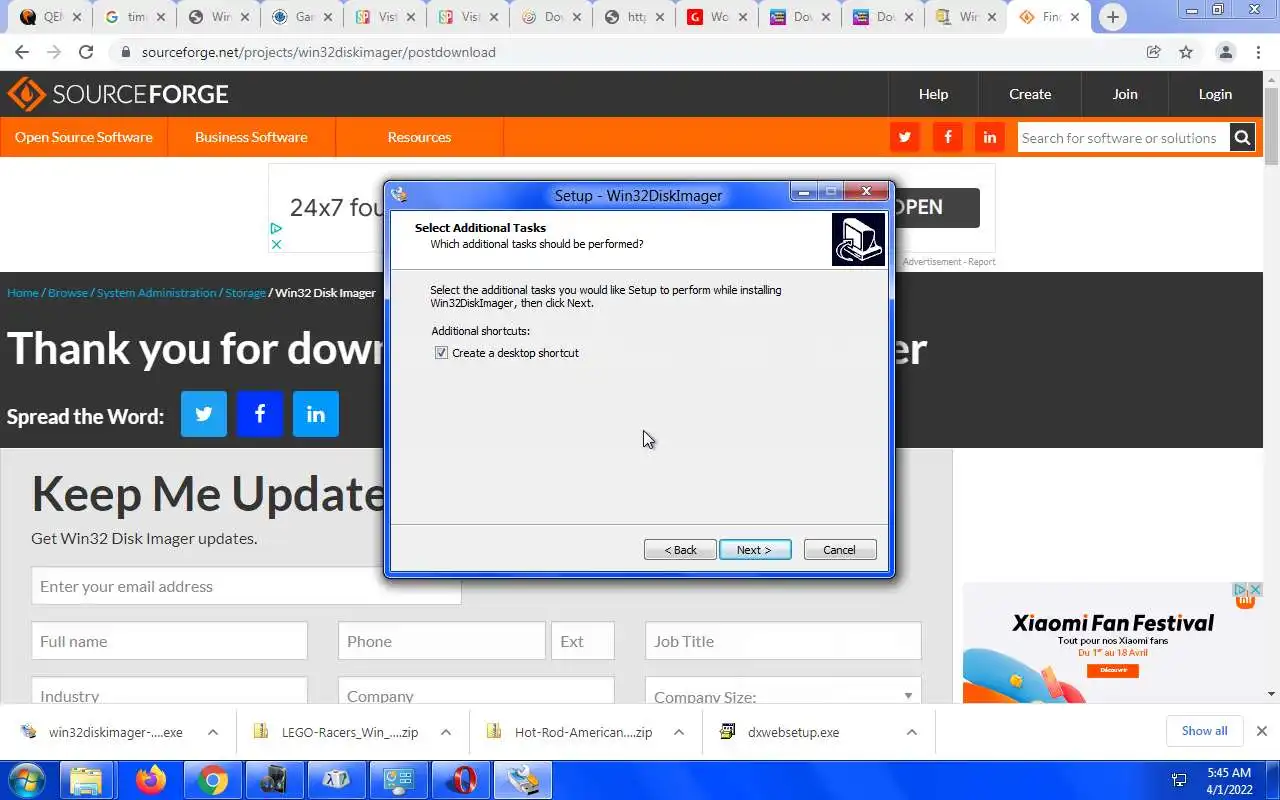Screen dimensions: 1280x800
Task: Open the Storage breadcrumb link
Action: pyautogui.click(x=245, y=293)
